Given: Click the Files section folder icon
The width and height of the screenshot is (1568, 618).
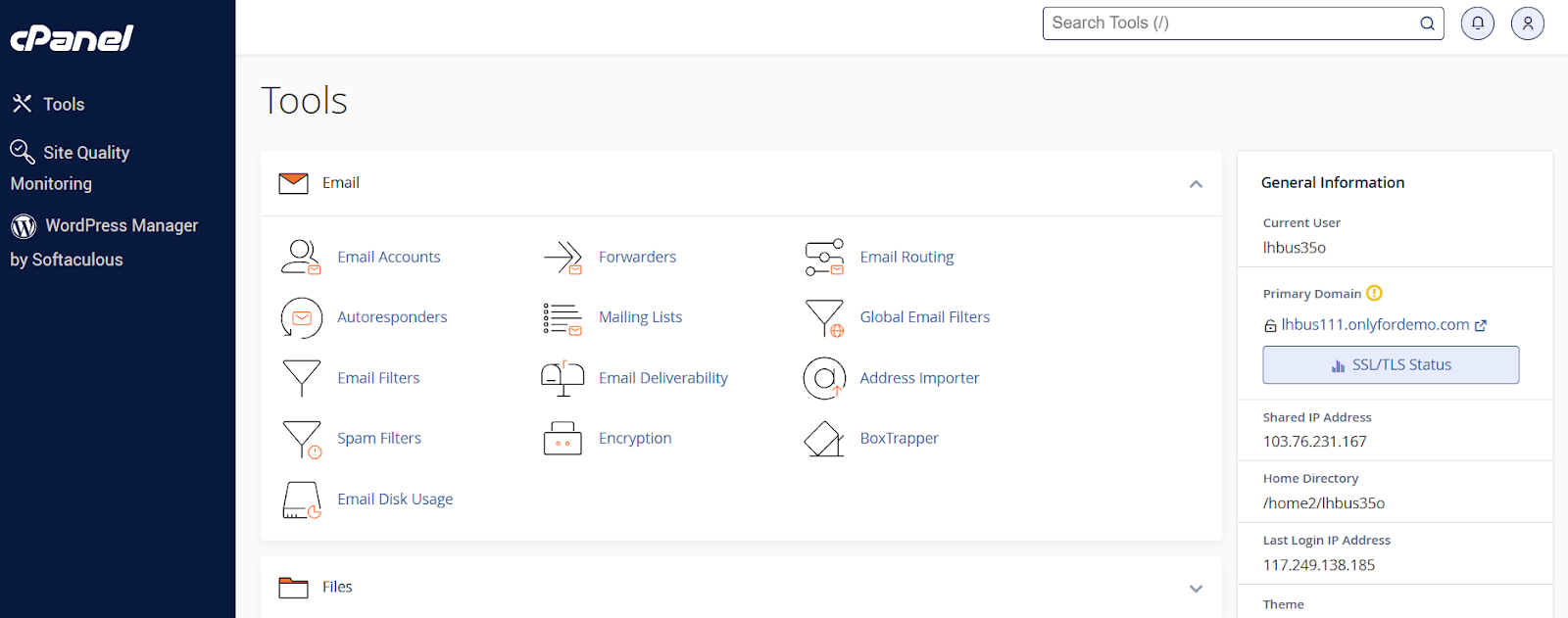Looking at the screenshot, I should 293,588.
